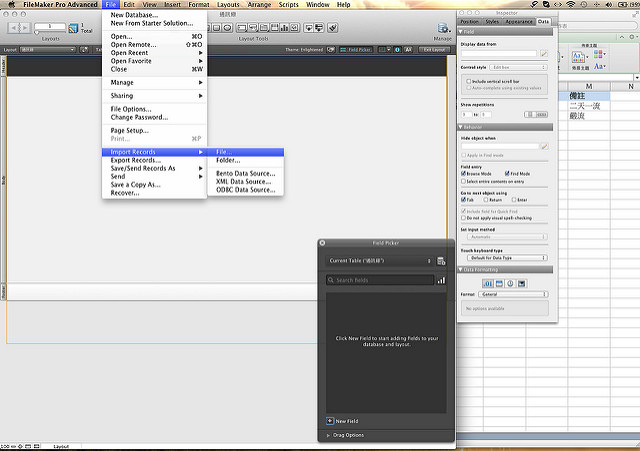The width and height of the screenshot is (640, 451).
Task: Select the oval drawing tool
Action: pyautogui.click(x=227, y=28)
